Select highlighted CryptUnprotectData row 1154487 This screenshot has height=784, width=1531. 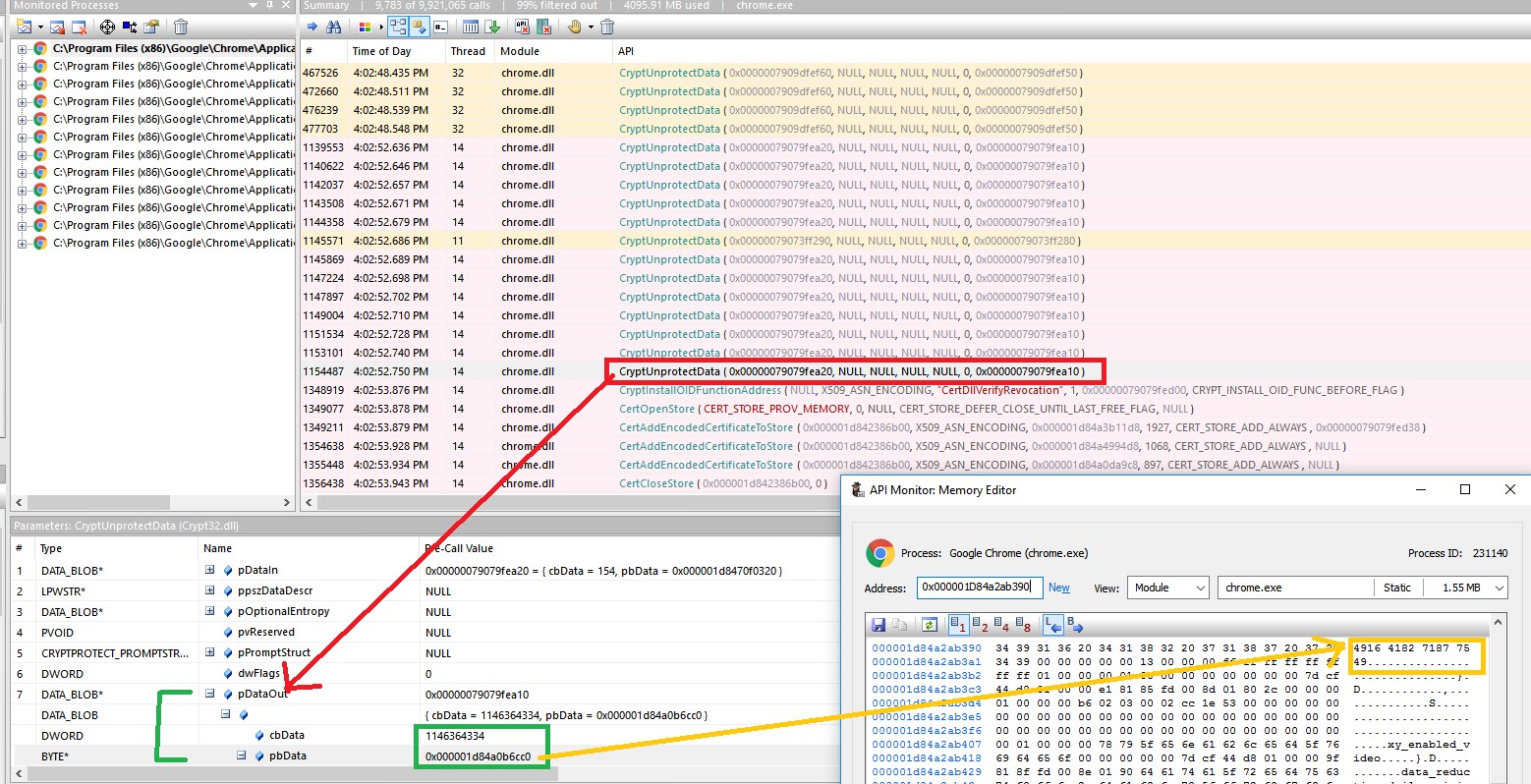click(x=915, y=371)
